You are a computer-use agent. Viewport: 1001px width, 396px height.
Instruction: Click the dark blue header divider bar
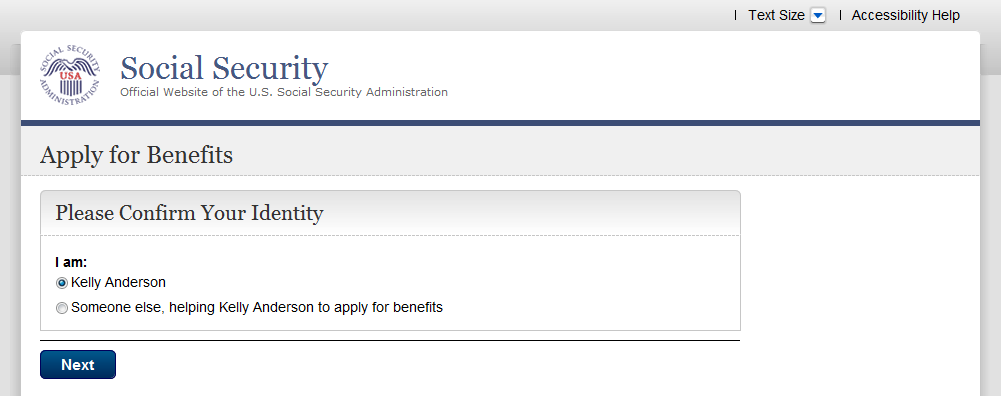500,123
